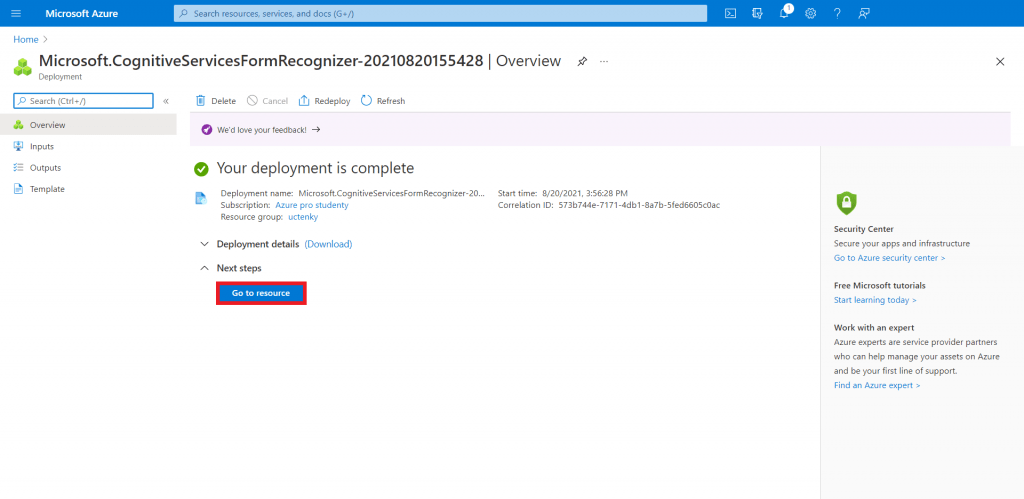
Task: Click the Go to resource button
Action: click(x=261, y=293)
